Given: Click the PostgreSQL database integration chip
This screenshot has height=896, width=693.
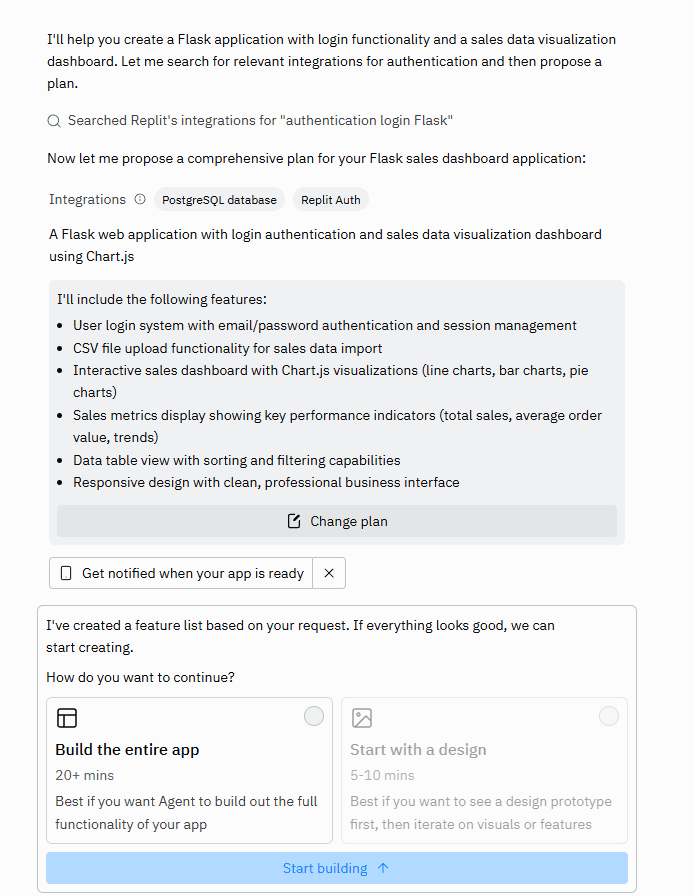Looking at the screenshot, I should tap(219, 199).
